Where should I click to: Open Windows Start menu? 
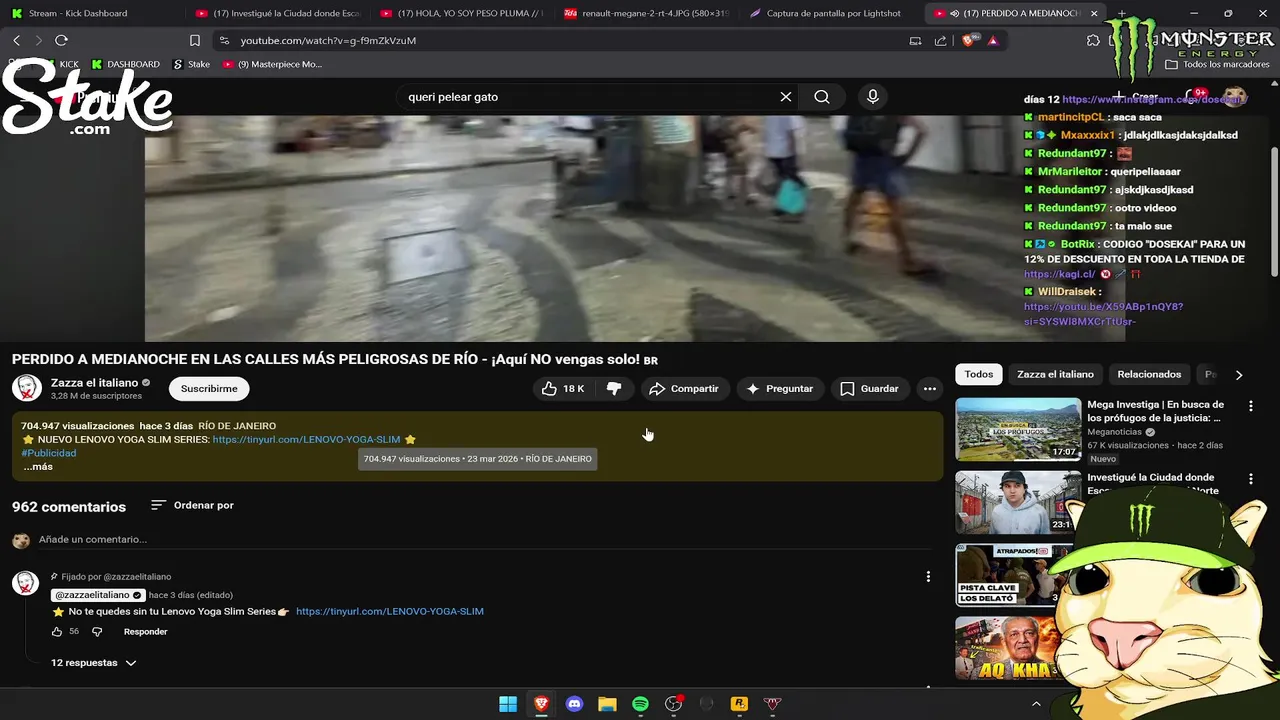click(508, 704)
